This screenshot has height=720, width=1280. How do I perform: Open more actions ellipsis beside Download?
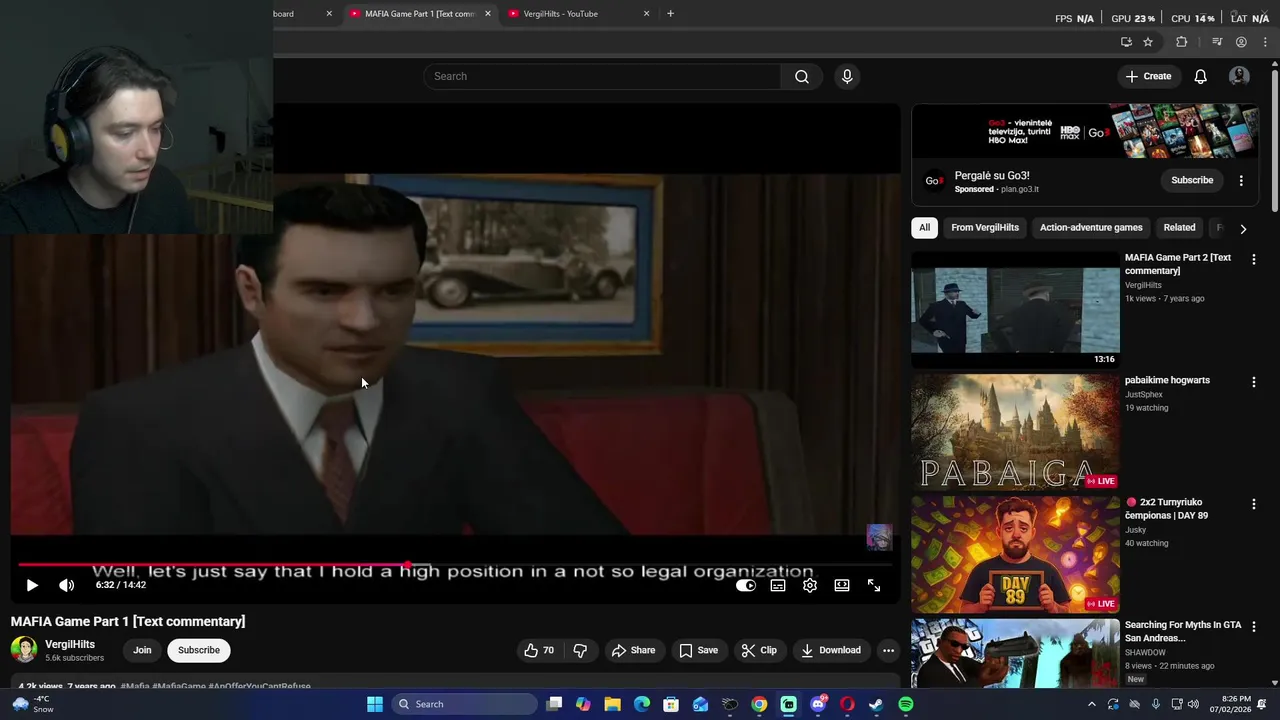pyautogui.click(x=888, y=650)
